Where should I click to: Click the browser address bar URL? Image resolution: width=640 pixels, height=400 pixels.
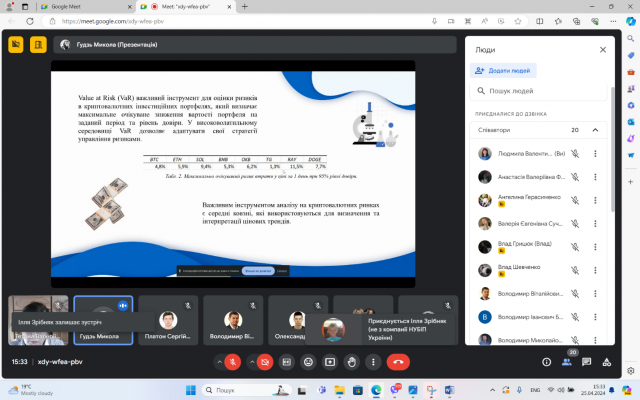point(113,21)
